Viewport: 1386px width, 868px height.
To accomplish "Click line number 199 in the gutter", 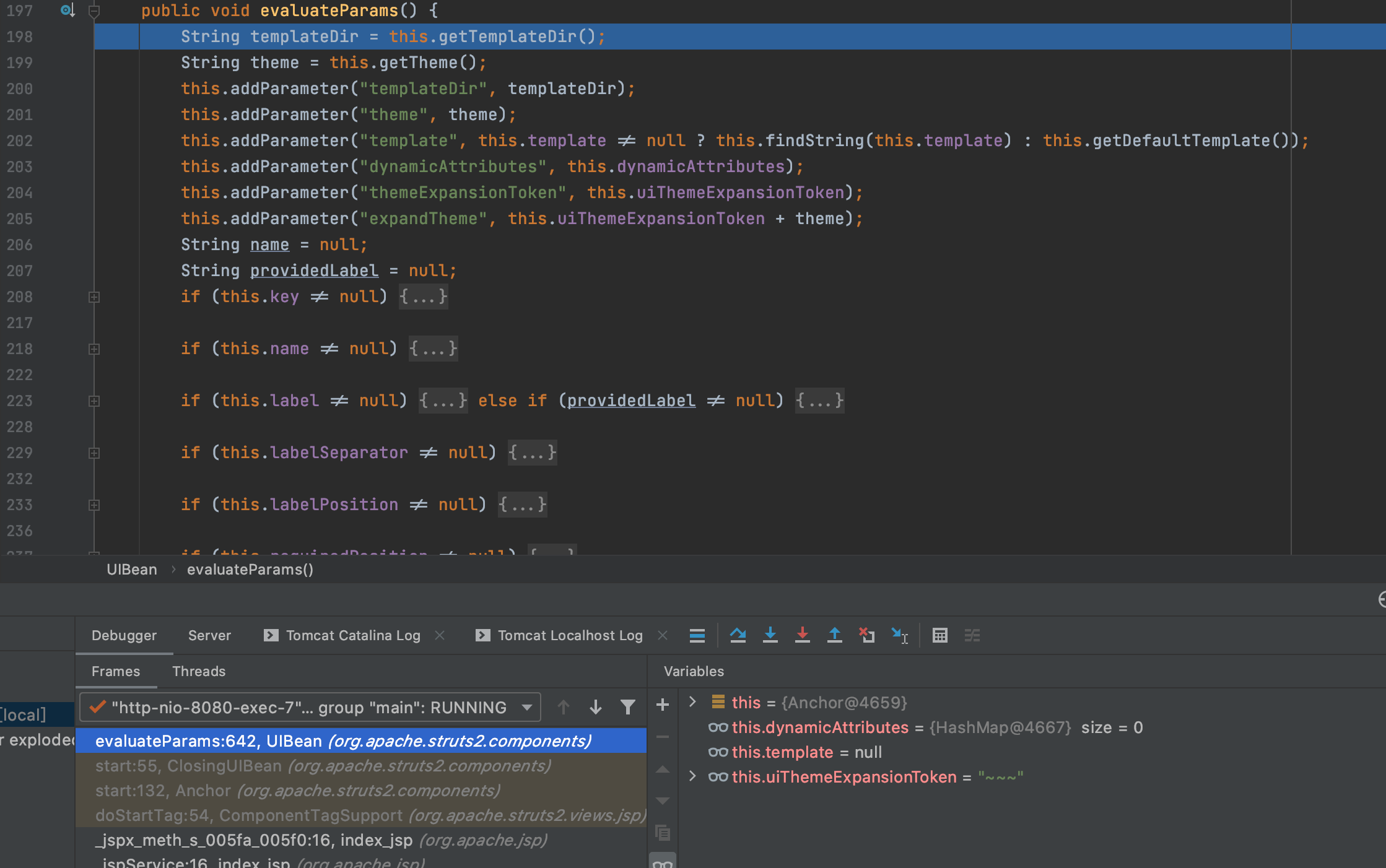I will 20,63.
